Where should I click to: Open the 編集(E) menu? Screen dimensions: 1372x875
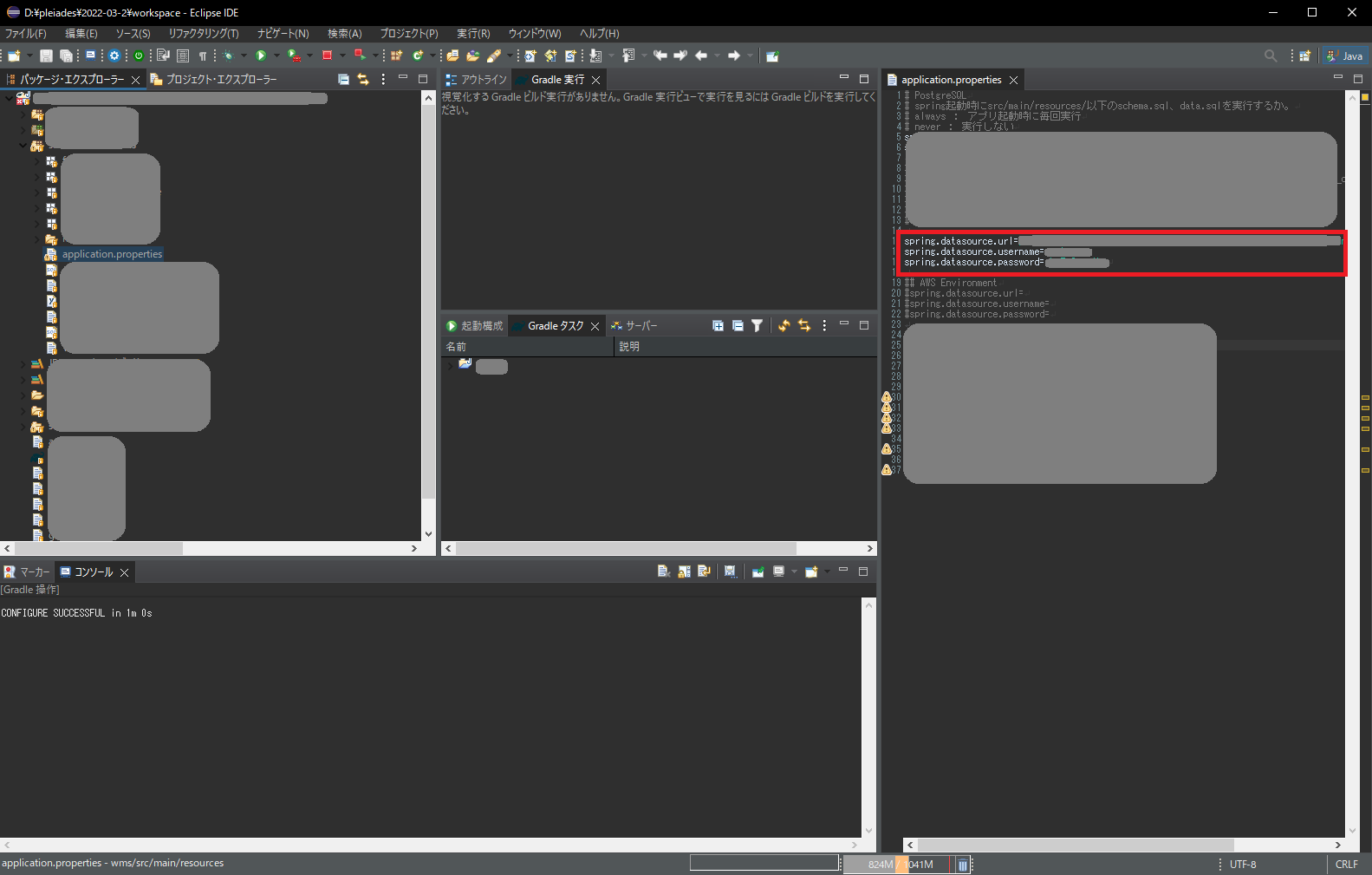81,33
